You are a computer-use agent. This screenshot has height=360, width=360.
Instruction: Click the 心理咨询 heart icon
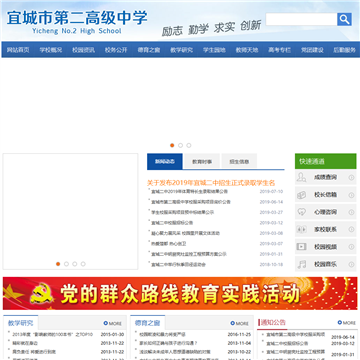pos(301,212)
